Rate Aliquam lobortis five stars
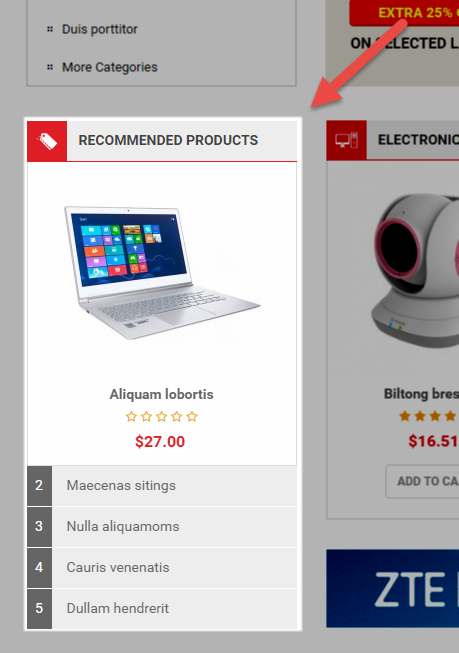The width and height of the screenshot is (459, 653). (192, 416)
